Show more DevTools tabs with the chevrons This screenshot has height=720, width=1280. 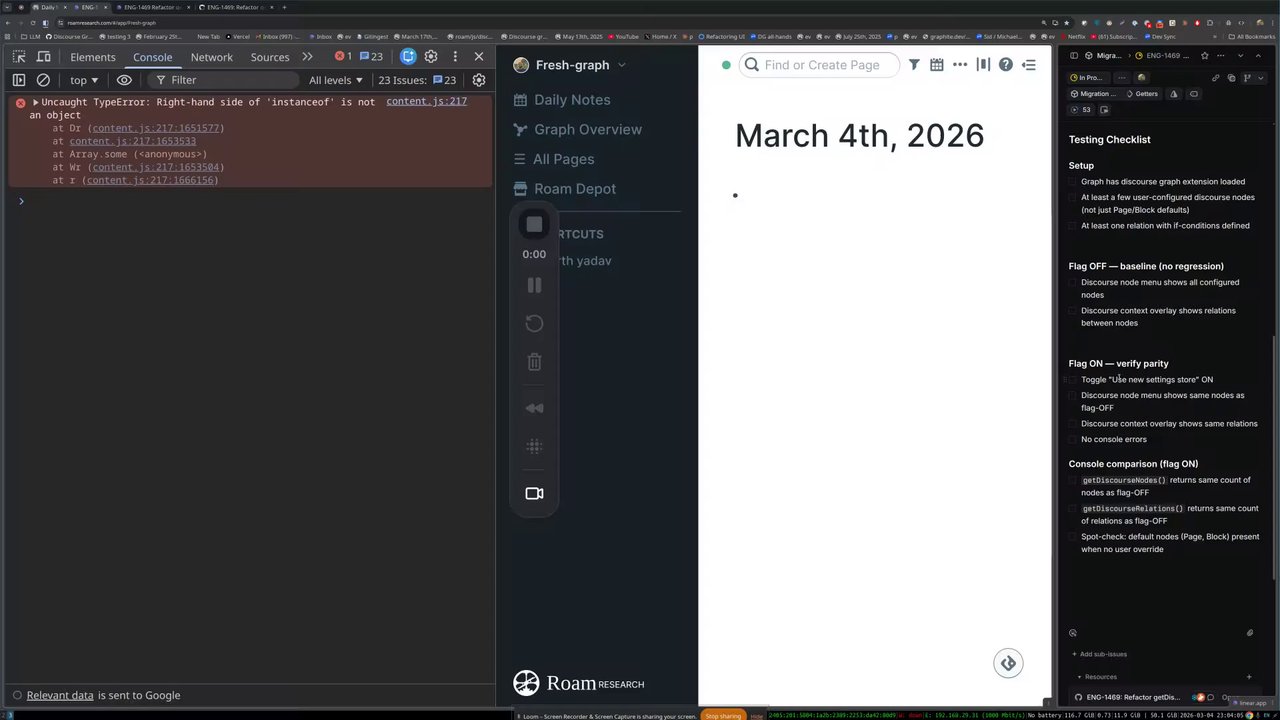(307, 57)
